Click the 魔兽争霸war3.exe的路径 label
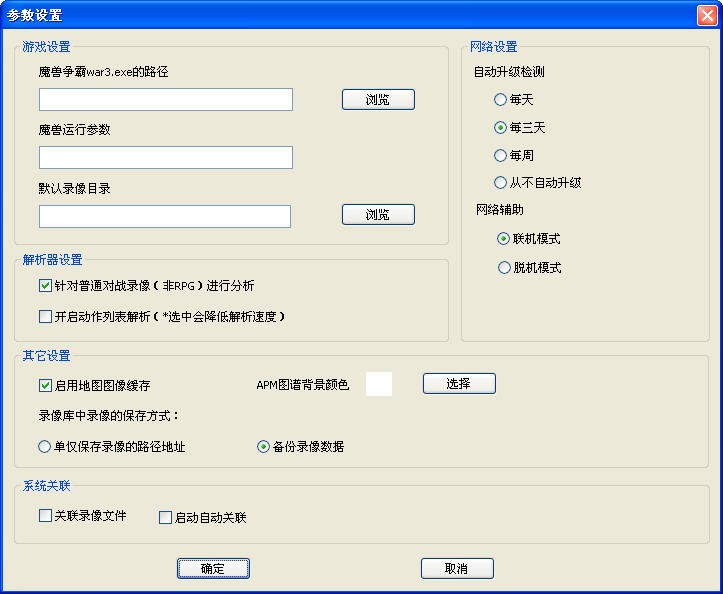This screenshot has height=594, width=723. click(103, 72)
